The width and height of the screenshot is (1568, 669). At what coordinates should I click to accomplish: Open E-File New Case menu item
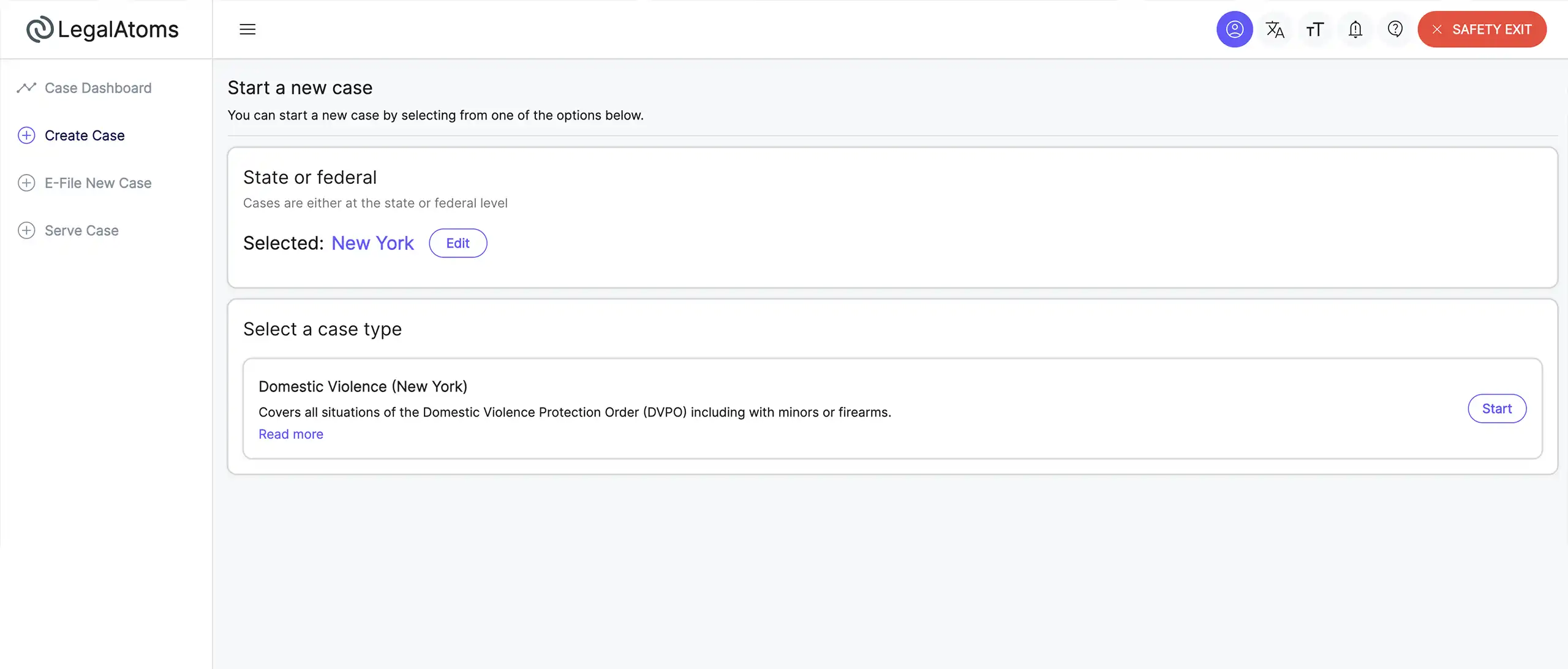(98, 183)
